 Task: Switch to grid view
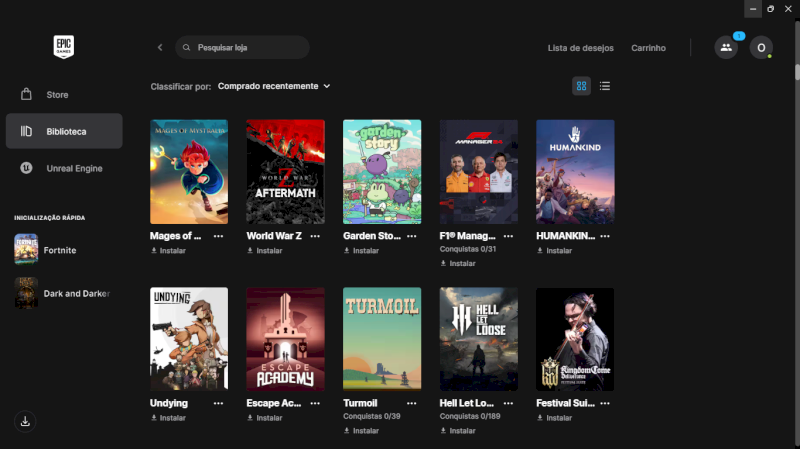click(581, 86)
